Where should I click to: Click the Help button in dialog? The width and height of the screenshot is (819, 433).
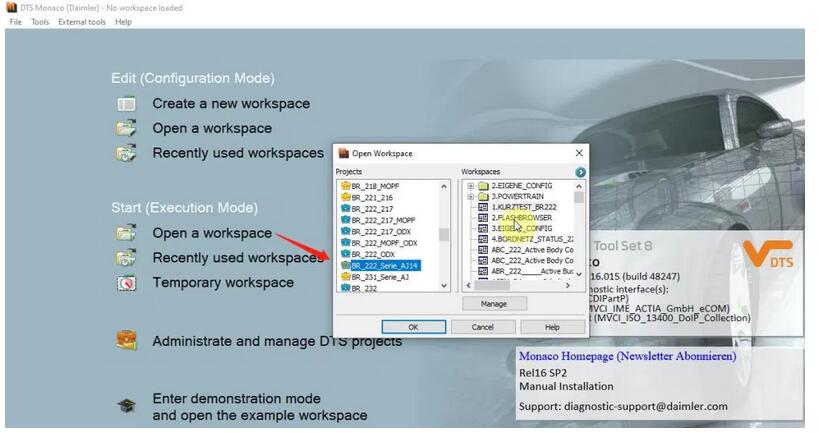(552, 327)
